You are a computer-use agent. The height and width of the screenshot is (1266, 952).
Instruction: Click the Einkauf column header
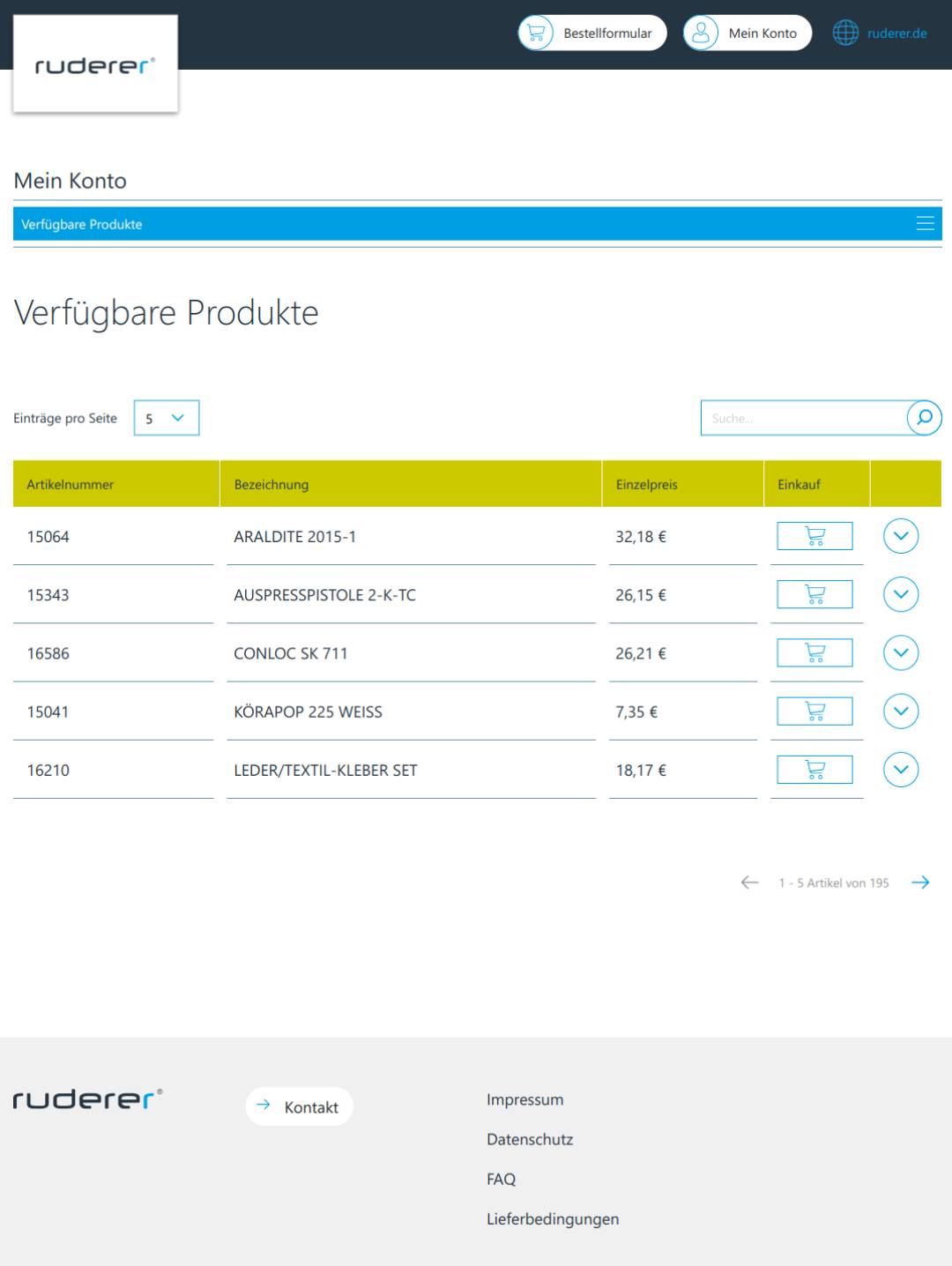(x=816, y=484)
